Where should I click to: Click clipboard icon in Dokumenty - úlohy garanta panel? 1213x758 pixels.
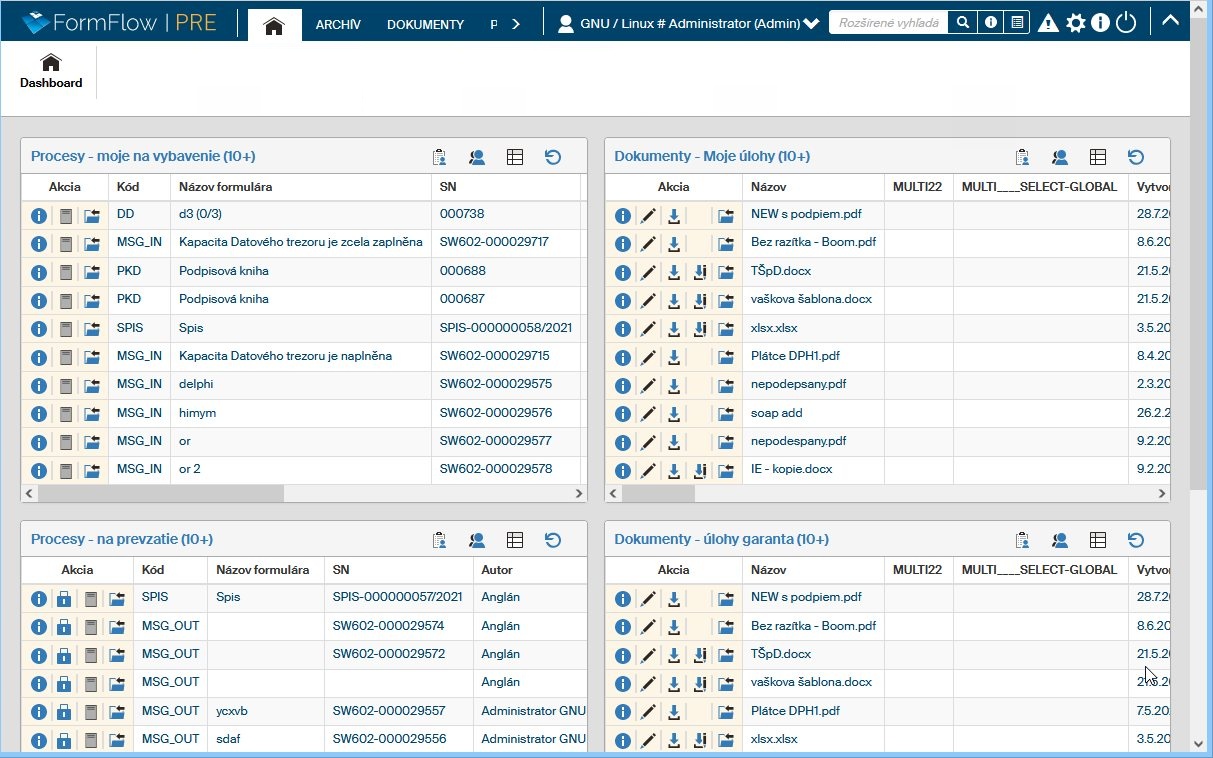pyautogui.click(x=1022, y=540)
